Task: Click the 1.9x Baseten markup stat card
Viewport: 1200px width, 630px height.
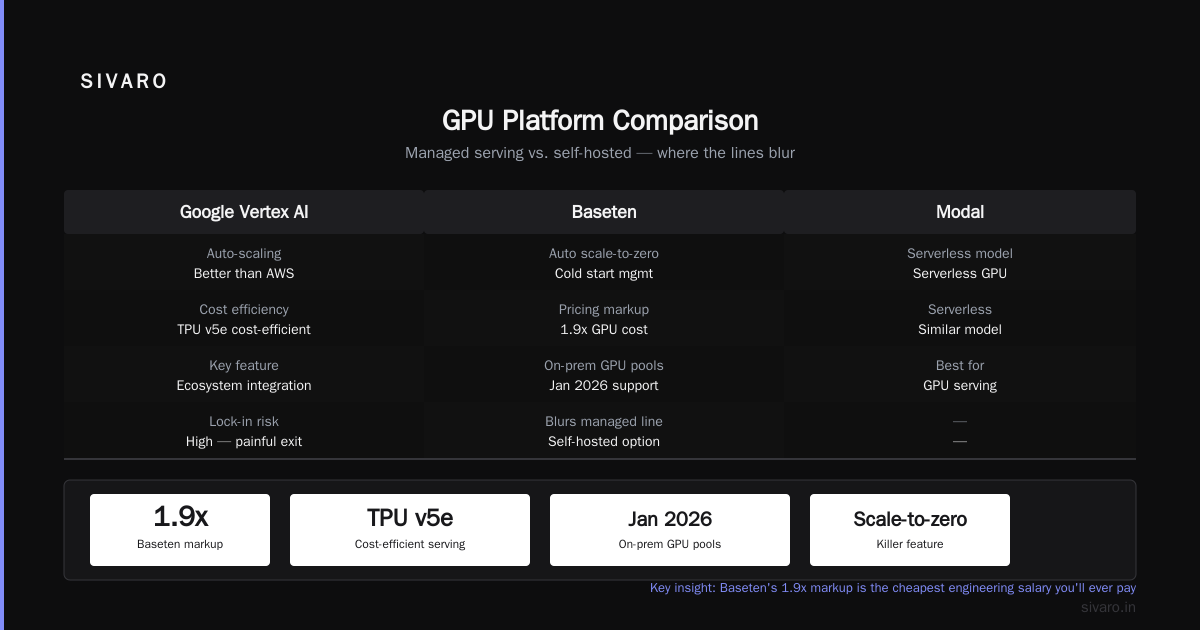Action: tap(180, 530)
